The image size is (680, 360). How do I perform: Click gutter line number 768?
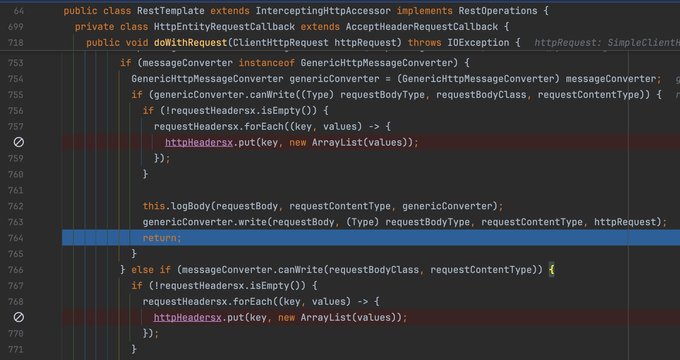pyautogui.click(x=16, y=301)
